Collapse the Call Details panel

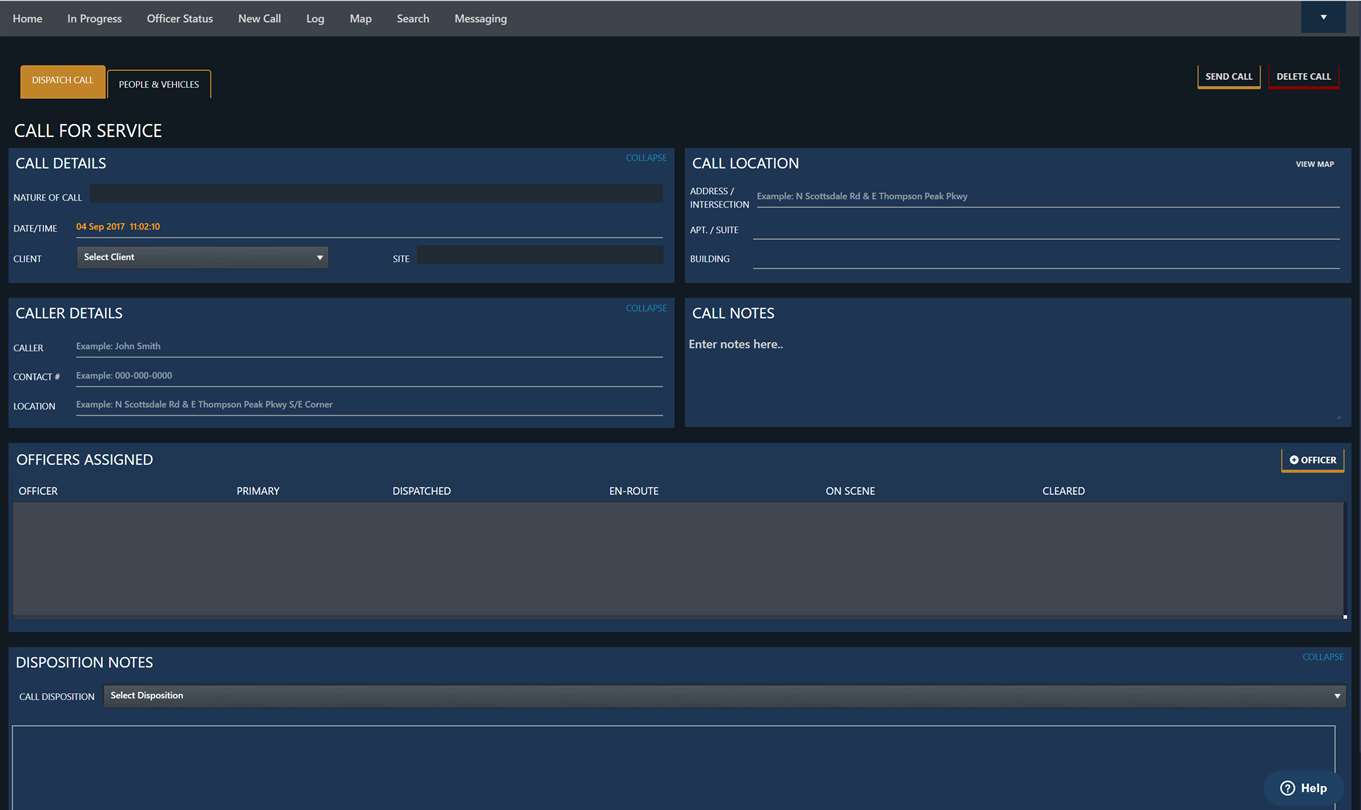646,158
